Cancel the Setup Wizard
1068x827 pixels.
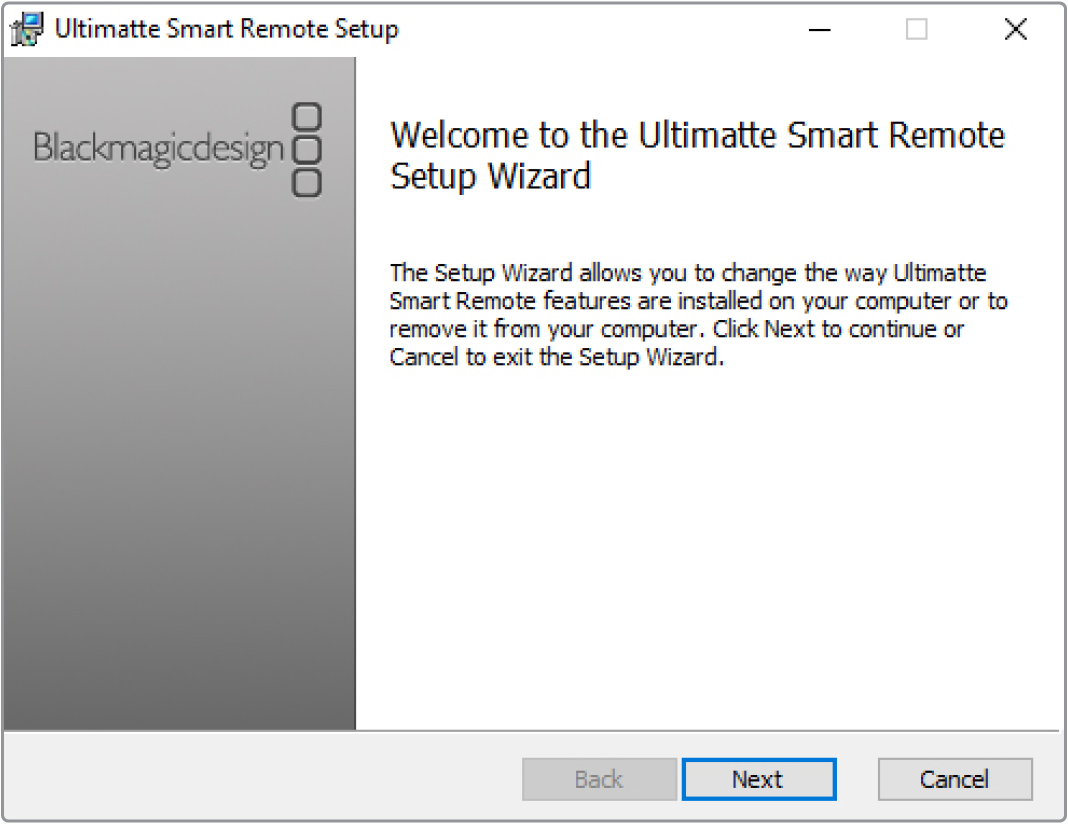(x=954, y=779)
